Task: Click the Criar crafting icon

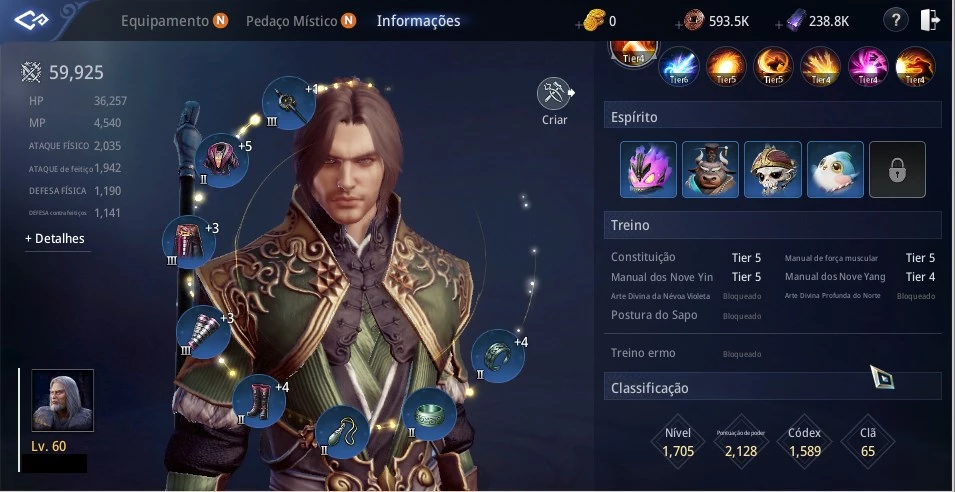Action: [554, 94]
